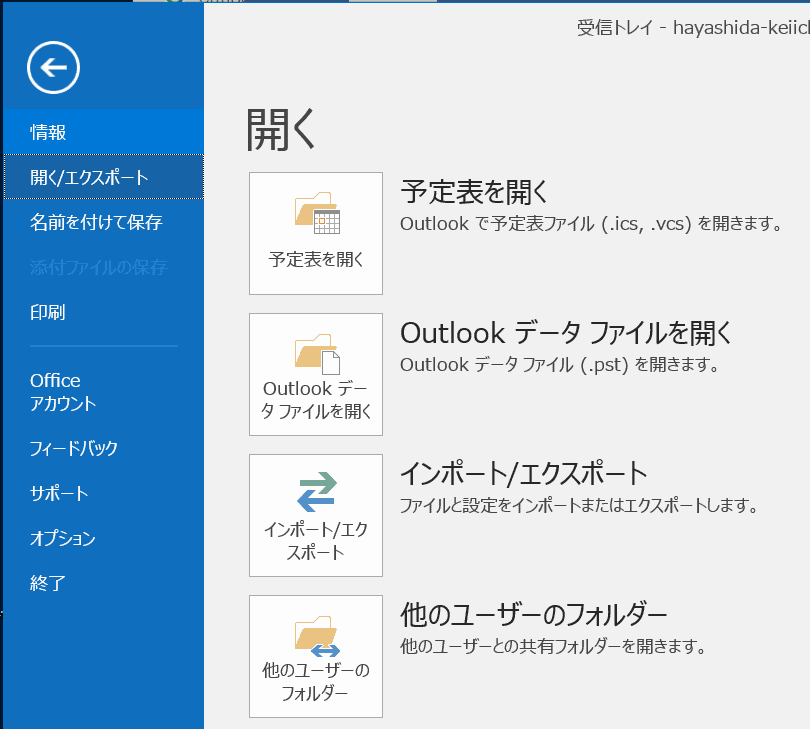Click the greyed-out 添付ファイルの保存 item

pyautogui.click(x=98, y=267)
